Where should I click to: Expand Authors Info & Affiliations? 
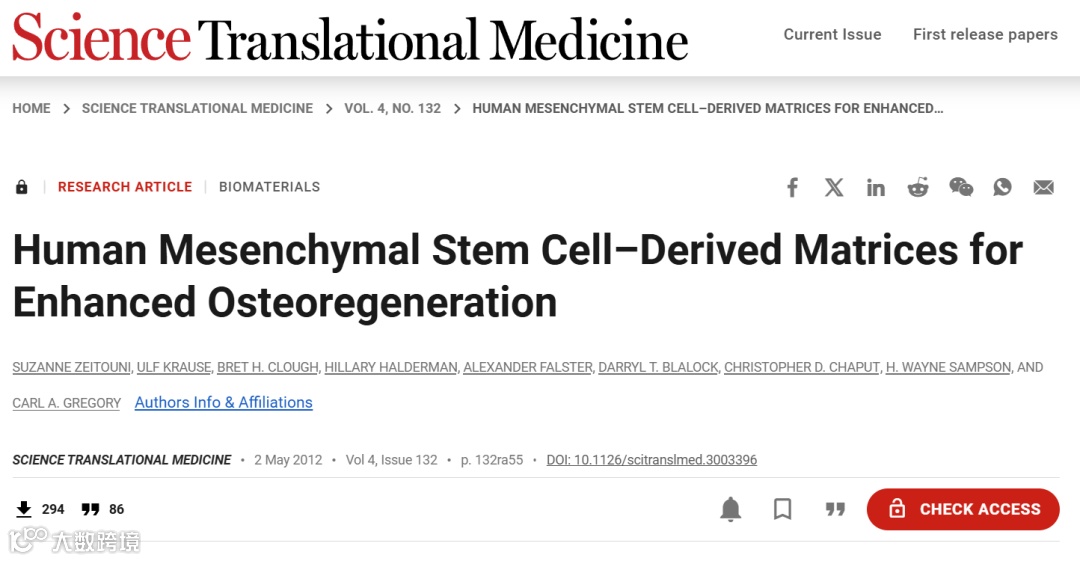pos(223,402)
